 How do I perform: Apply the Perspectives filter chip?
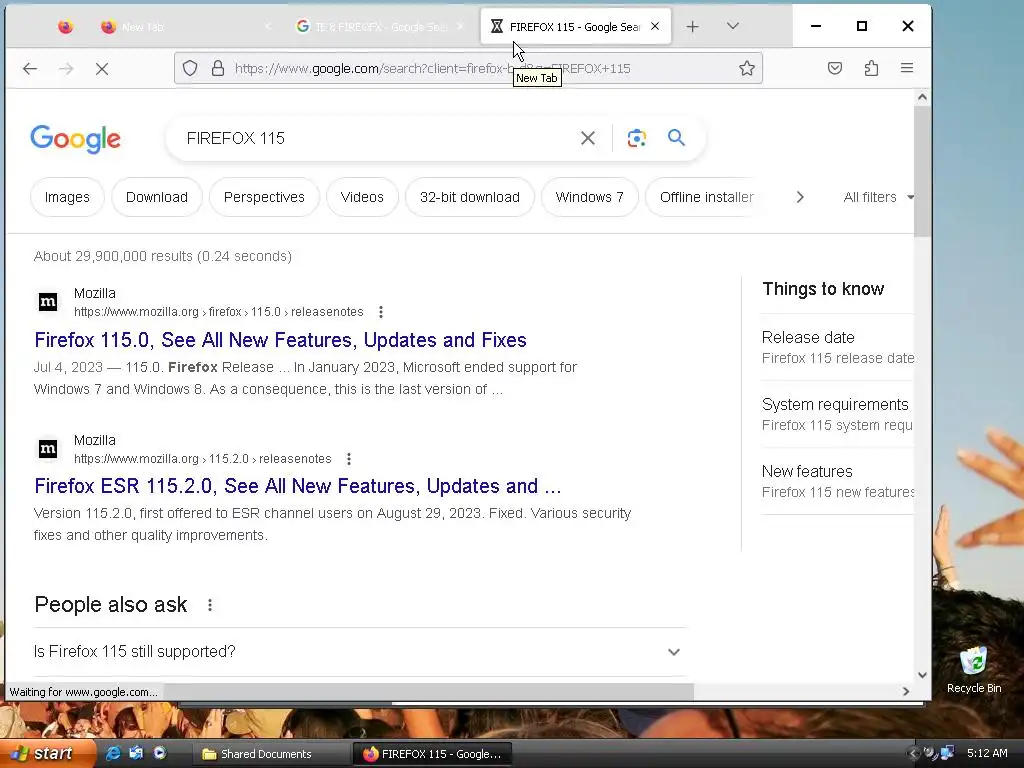tap(264, 197)
